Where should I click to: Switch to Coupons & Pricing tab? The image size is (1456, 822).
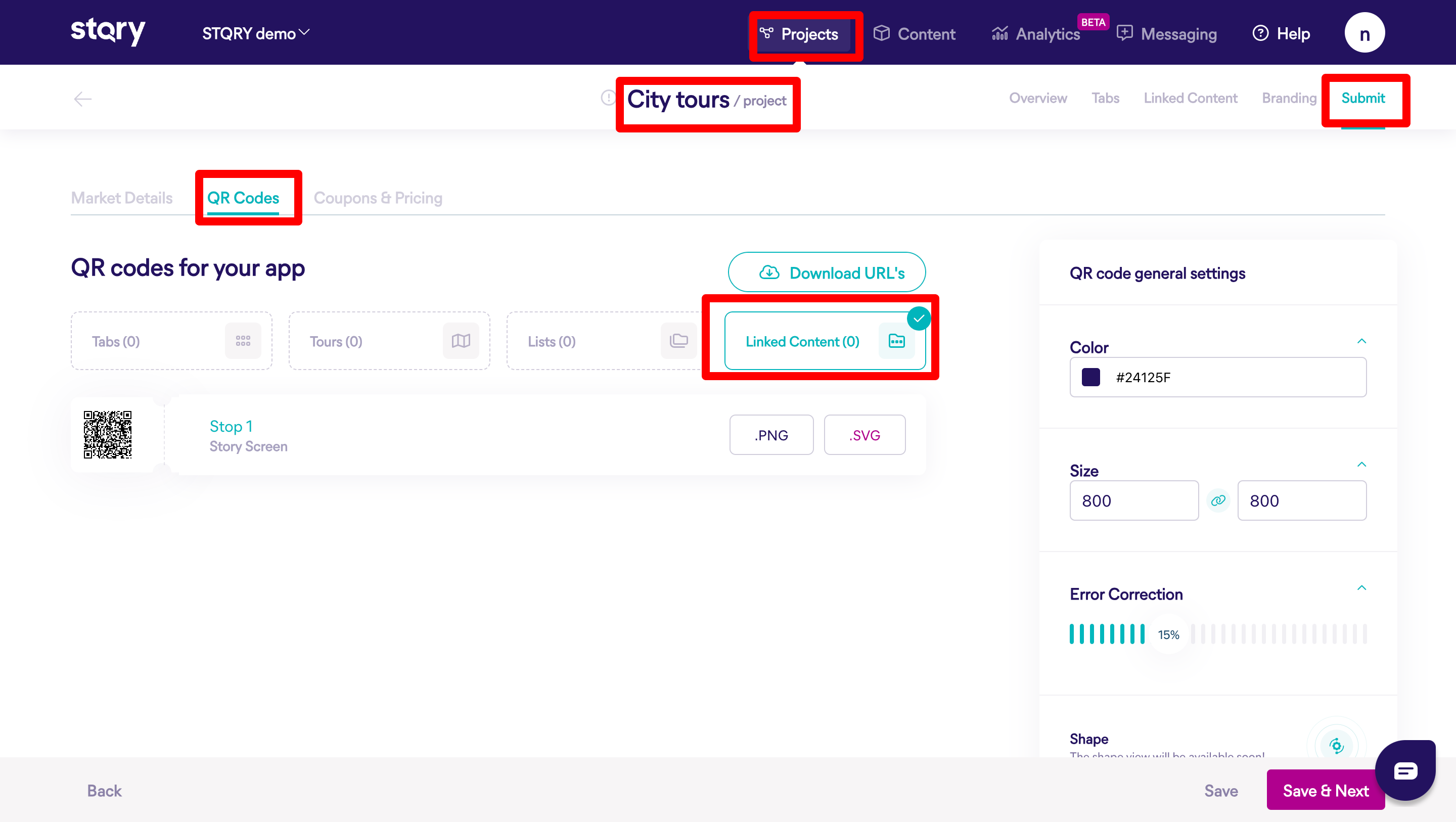pyautogui.click(x=378, y=198)
